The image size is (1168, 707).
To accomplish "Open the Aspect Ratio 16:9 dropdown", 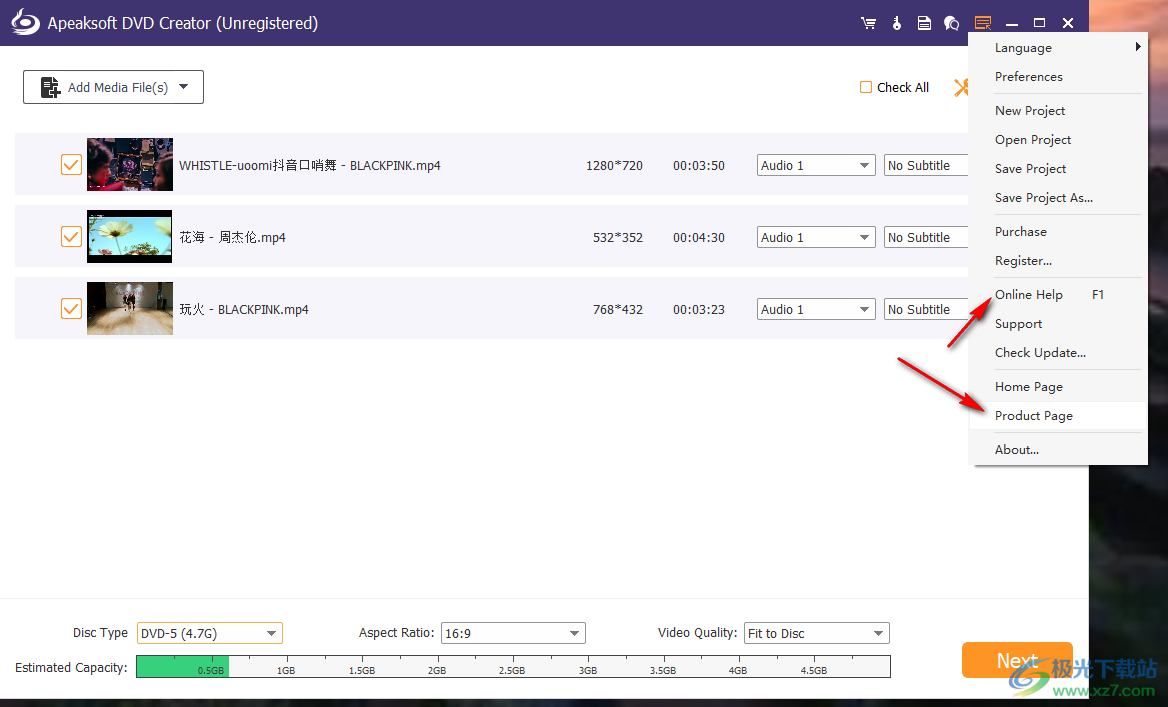I will 513,633.
